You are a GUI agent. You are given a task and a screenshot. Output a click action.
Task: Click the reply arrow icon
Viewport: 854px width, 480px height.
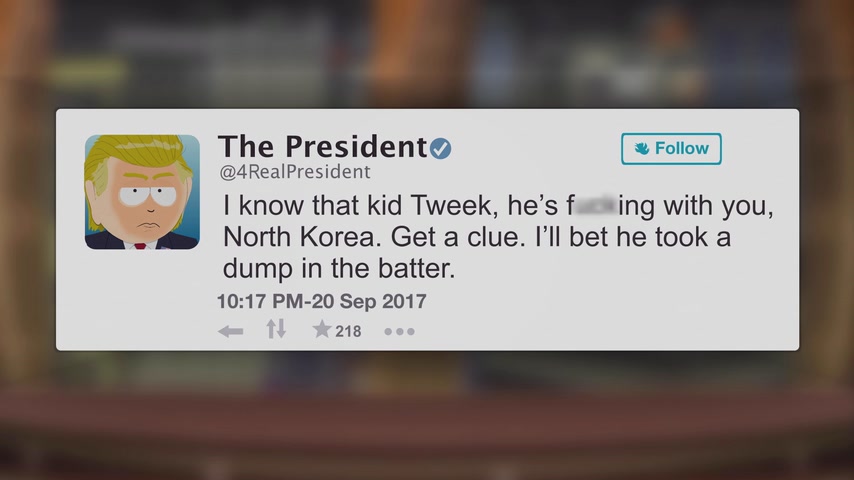230,331
